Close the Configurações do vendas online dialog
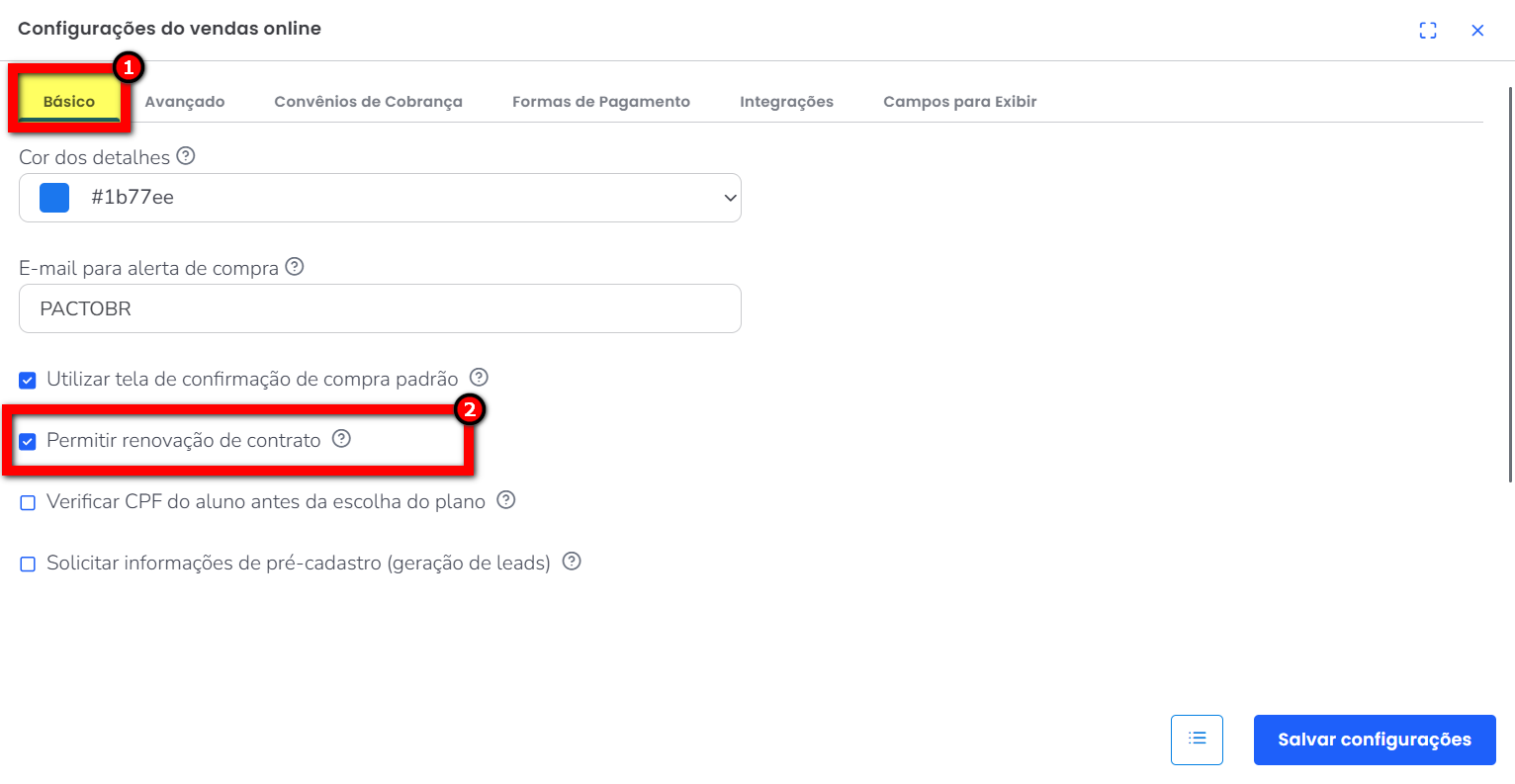 [1477, 31]
